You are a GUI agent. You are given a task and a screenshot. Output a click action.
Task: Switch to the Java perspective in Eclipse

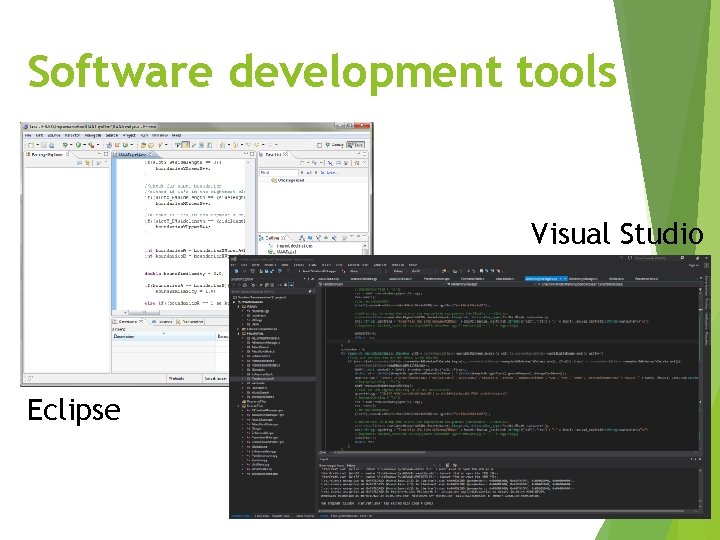coord(356,145)
